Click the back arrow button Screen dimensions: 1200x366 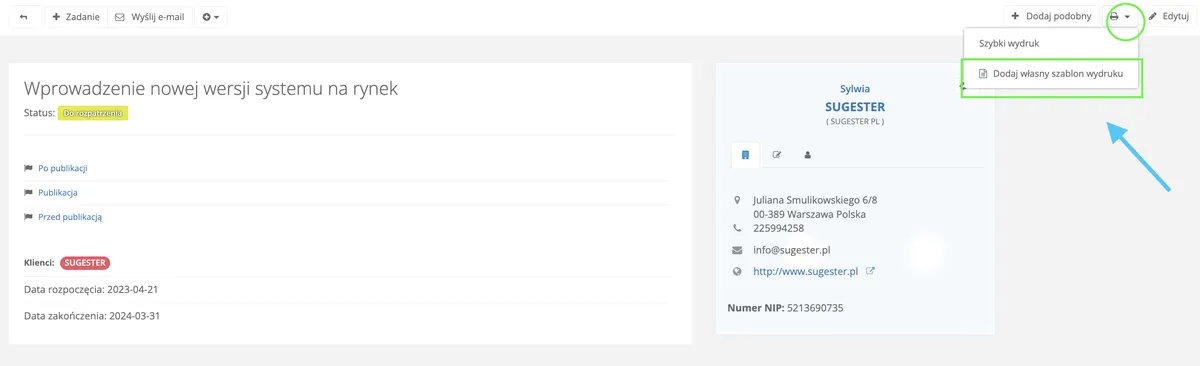click(x=24, y=17)
